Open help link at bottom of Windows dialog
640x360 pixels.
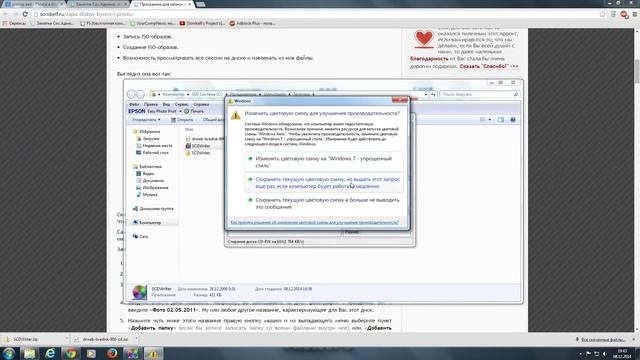(314, 222)
